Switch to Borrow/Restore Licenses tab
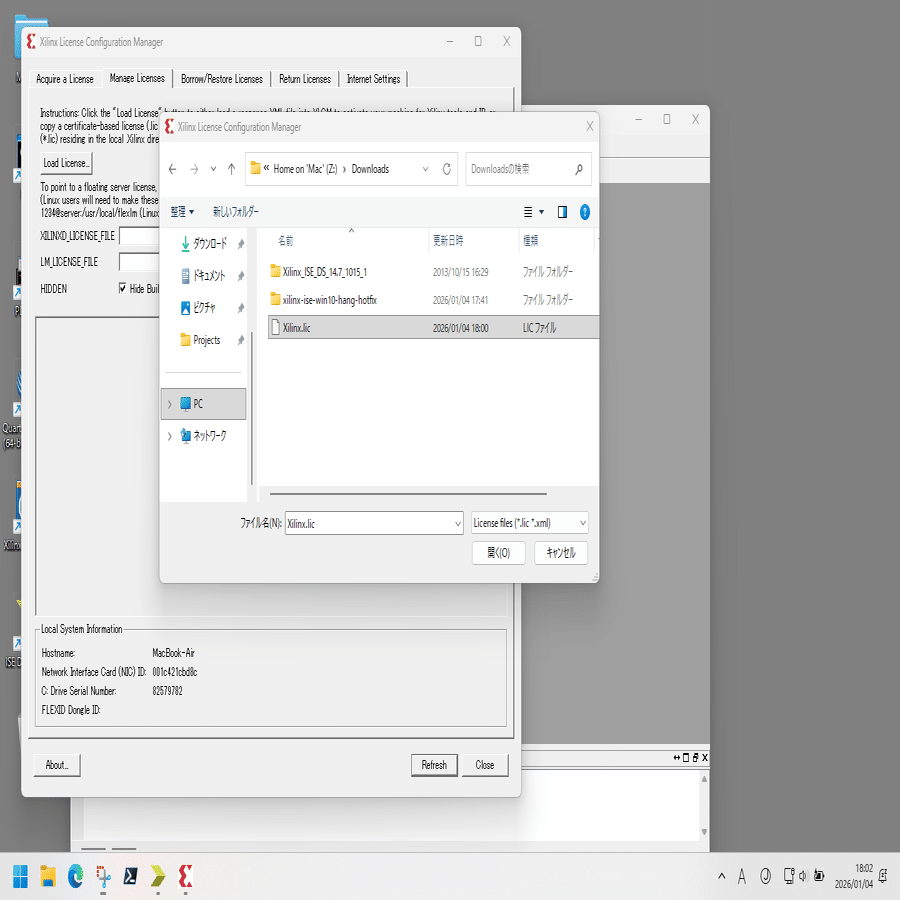This screenshot has width=900, height=900. (222, 79)
